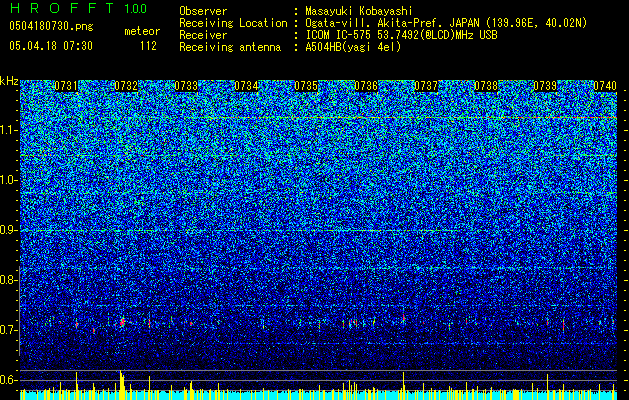Click the 0731 time marker
Screen dimensions: 629x400
(66, 86)
